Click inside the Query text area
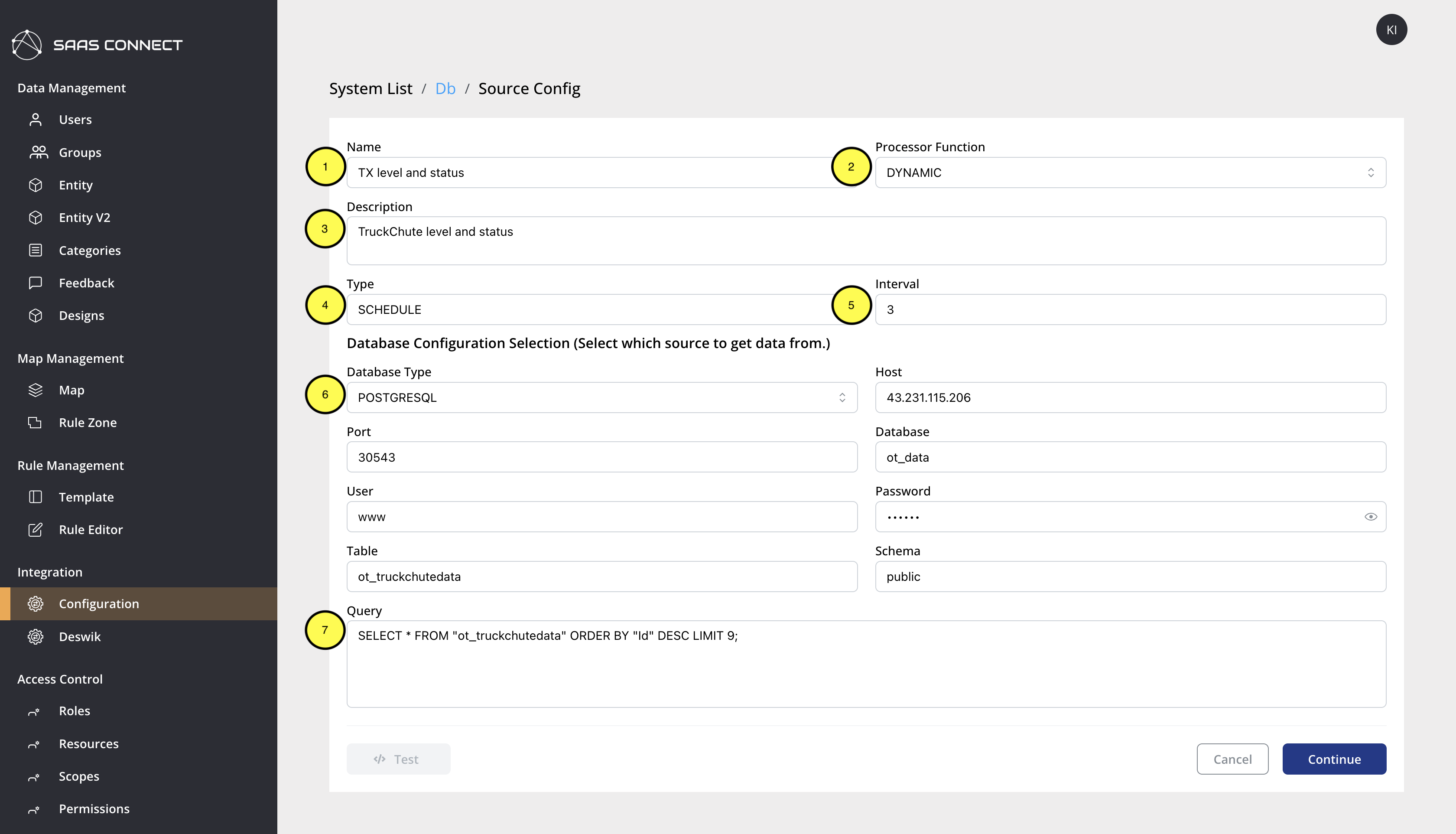This screenshot has width=1456, height=834. coord(859,665)
